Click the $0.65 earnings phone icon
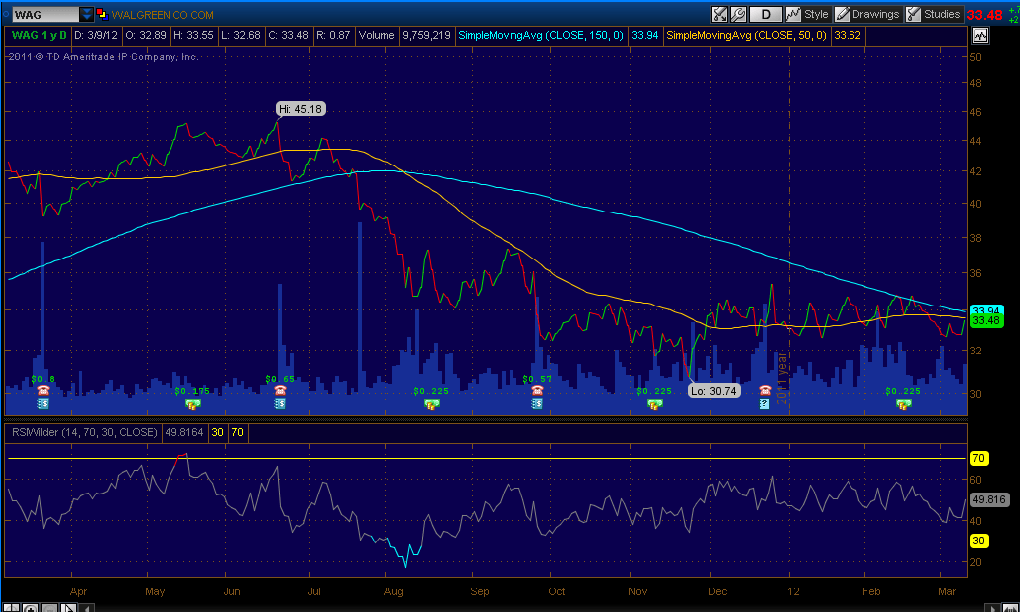The image size is (1020, 612). [280, 390]
